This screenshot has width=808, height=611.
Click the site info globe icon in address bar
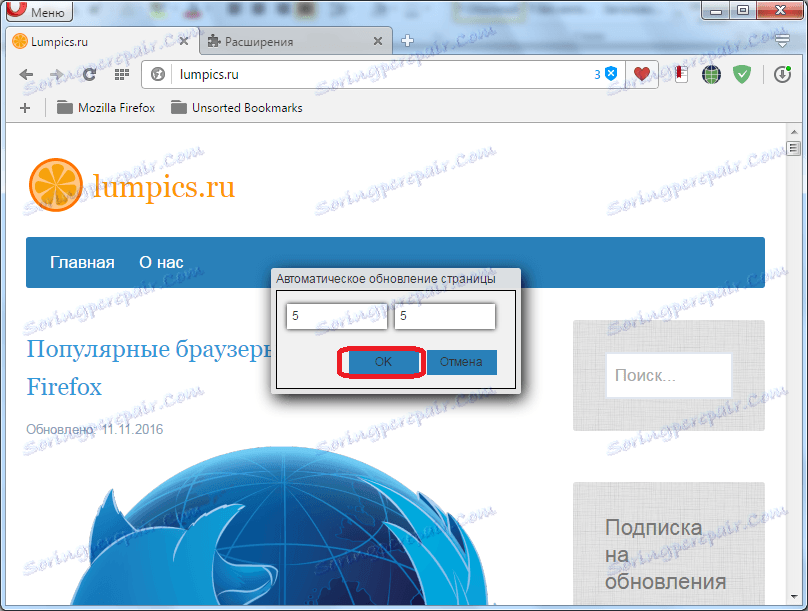pos(158,75)
